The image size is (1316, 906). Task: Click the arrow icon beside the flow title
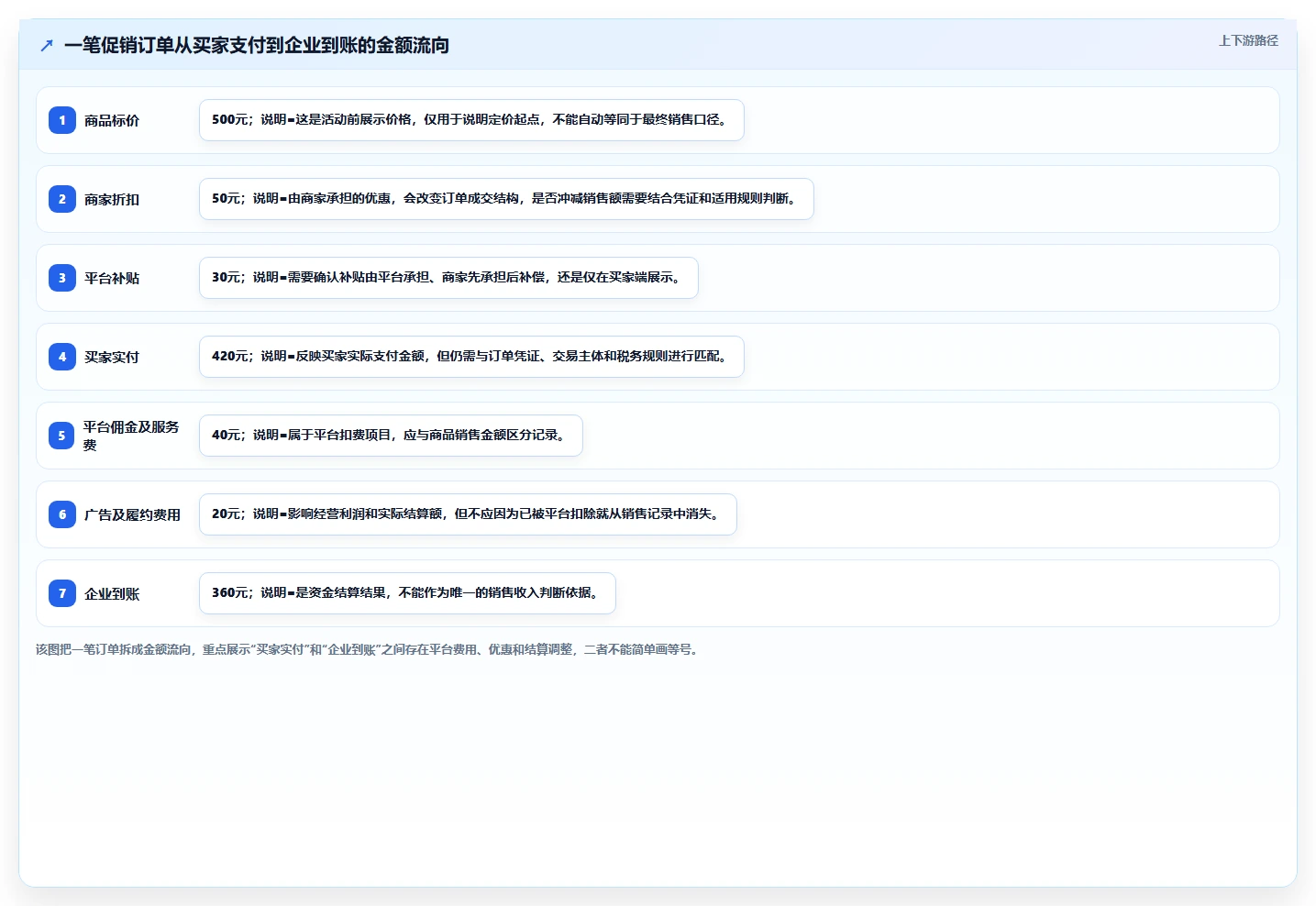pyautogui.click(x=47, y=45)
